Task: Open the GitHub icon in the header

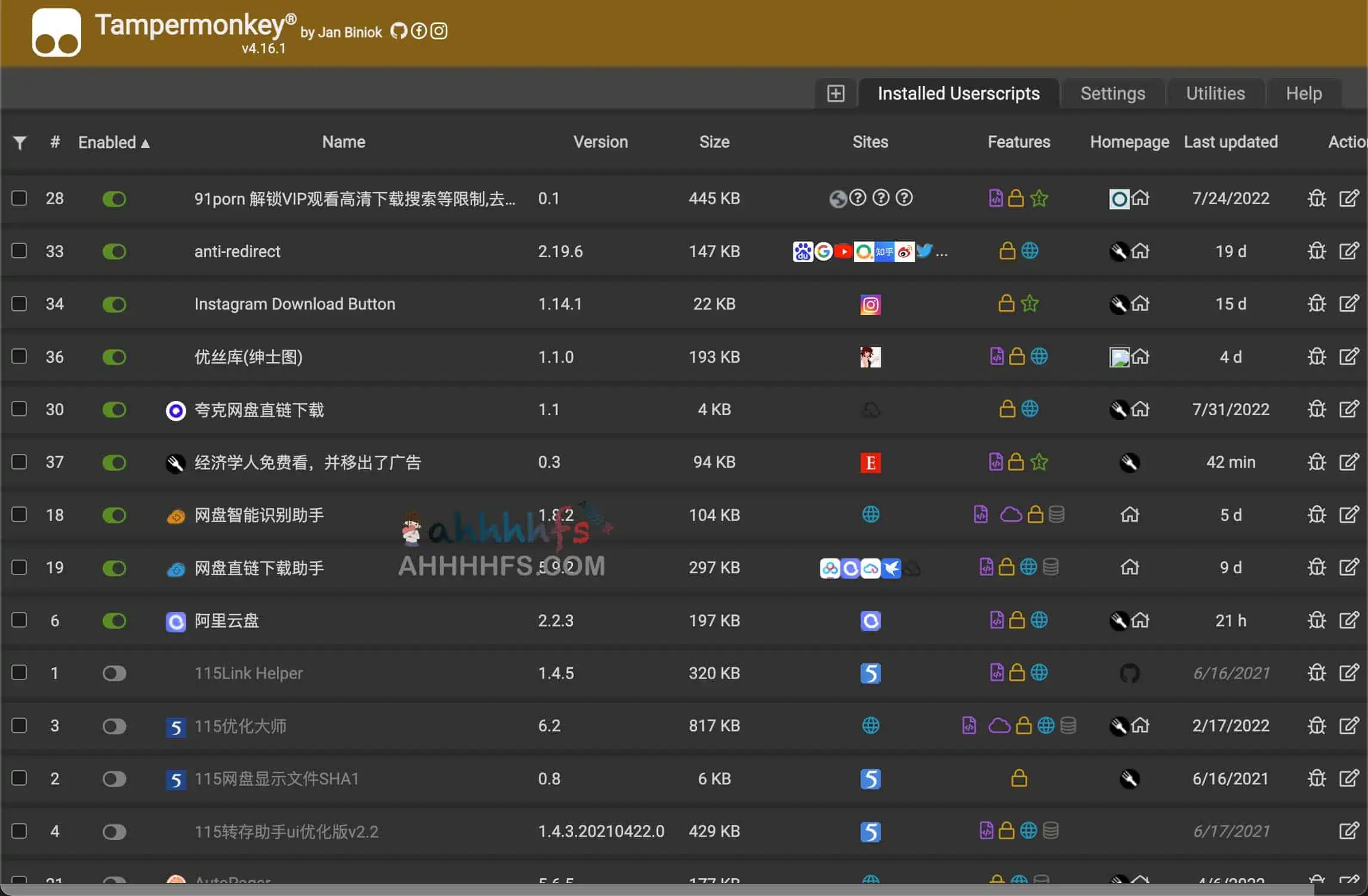Action: tap(398, 31)
